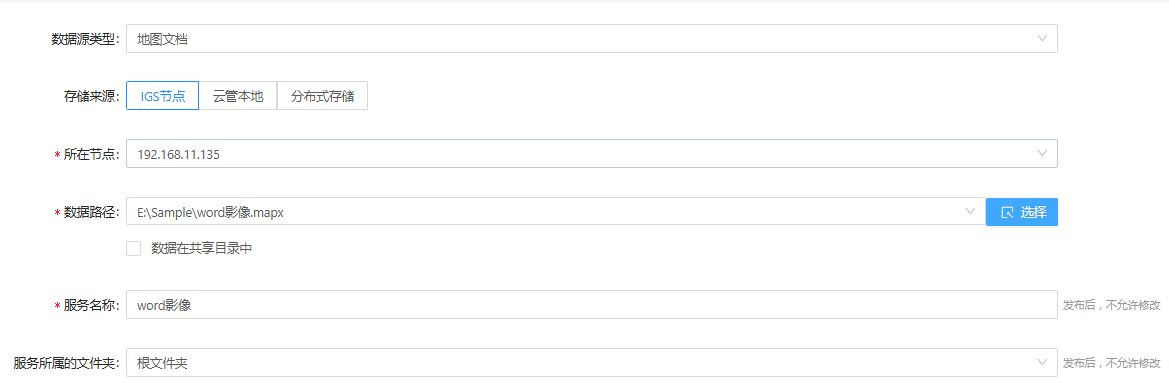Expand the 所在节点 dropdown showing 192.168.11.135
The image size is (1169, 383).
[x=592, y=154]
